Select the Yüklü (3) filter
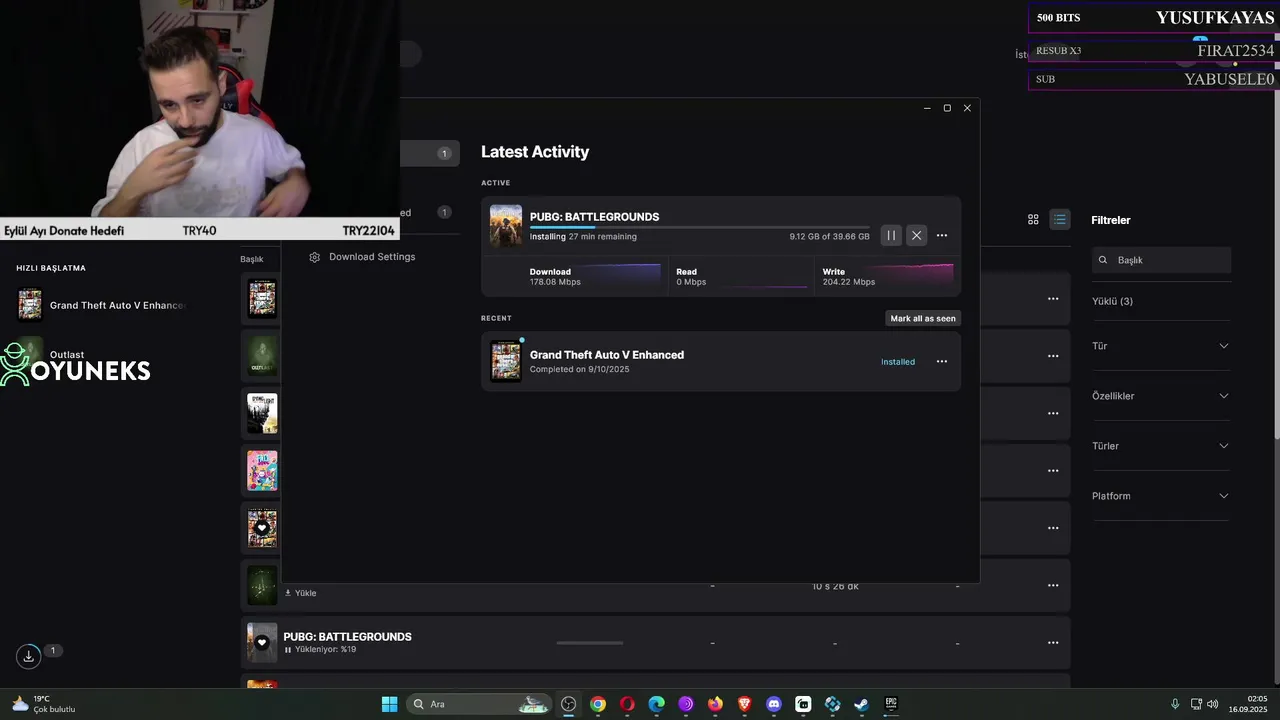The image size is (1280, 720). point(1112,301)
